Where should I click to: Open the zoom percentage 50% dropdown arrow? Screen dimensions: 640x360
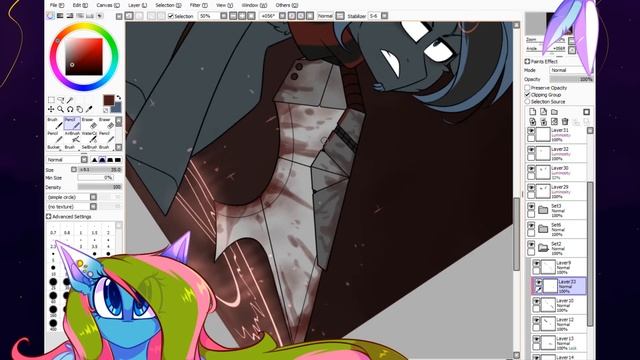point(224,16)
